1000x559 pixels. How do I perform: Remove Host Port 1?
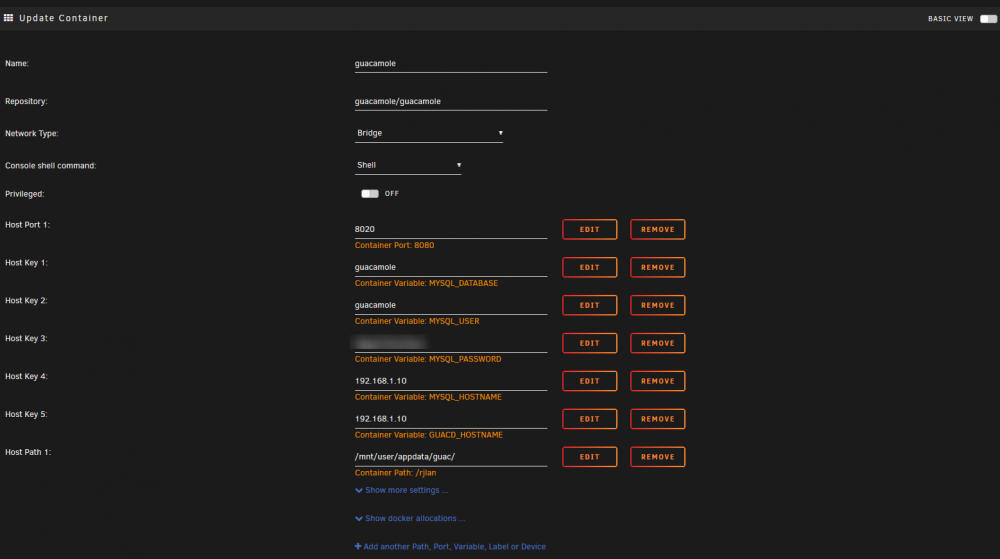pos(658,229)
